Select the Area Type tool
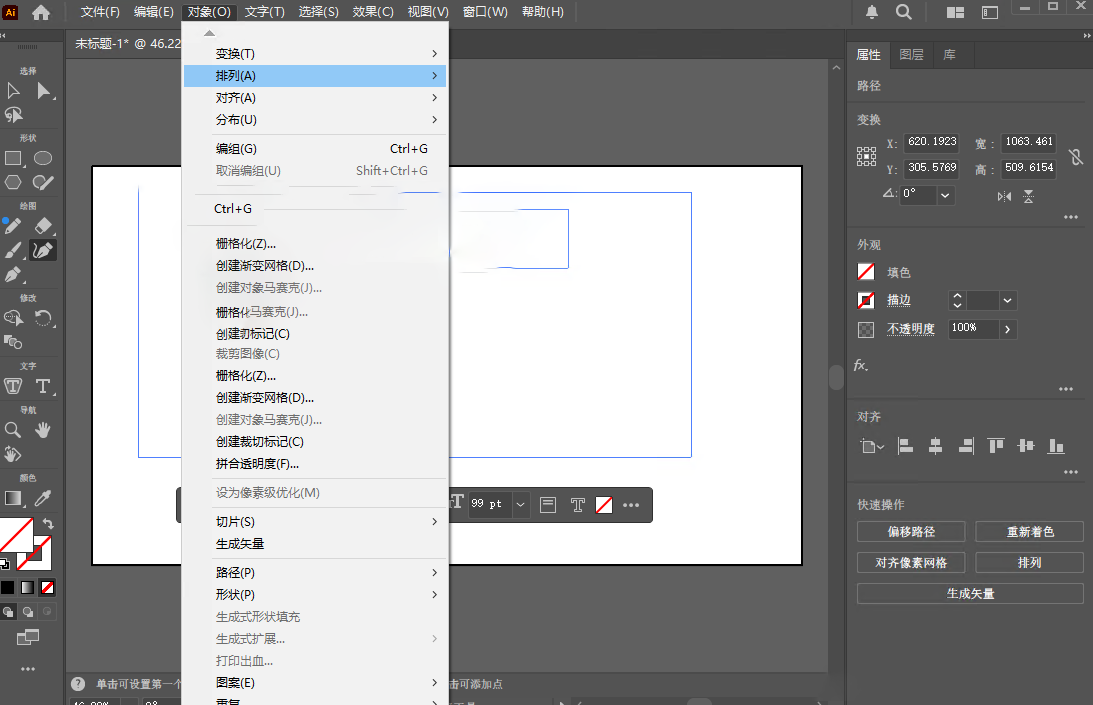The height and width of the screenshot is (705, 1093). pos(13,386)
